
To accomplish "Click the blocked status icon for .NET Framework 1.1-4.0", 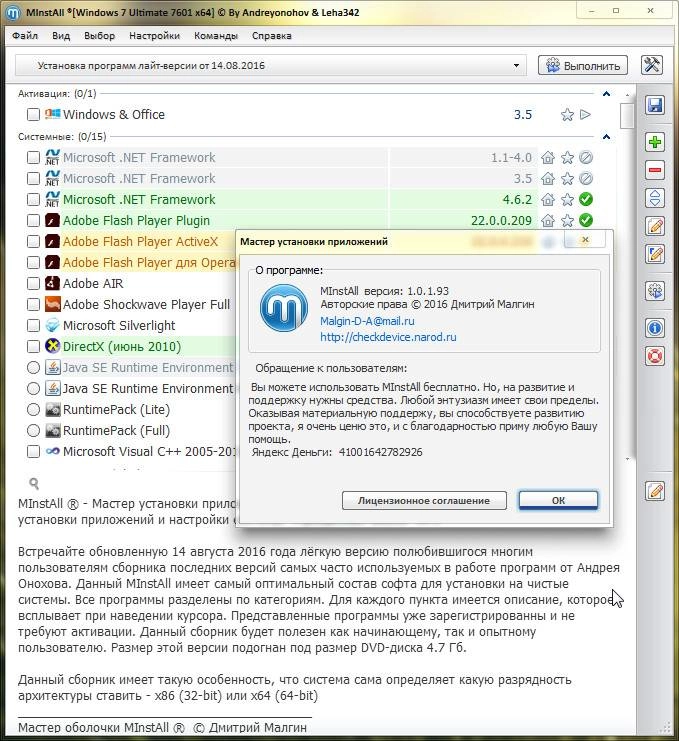I will point(586,157).
